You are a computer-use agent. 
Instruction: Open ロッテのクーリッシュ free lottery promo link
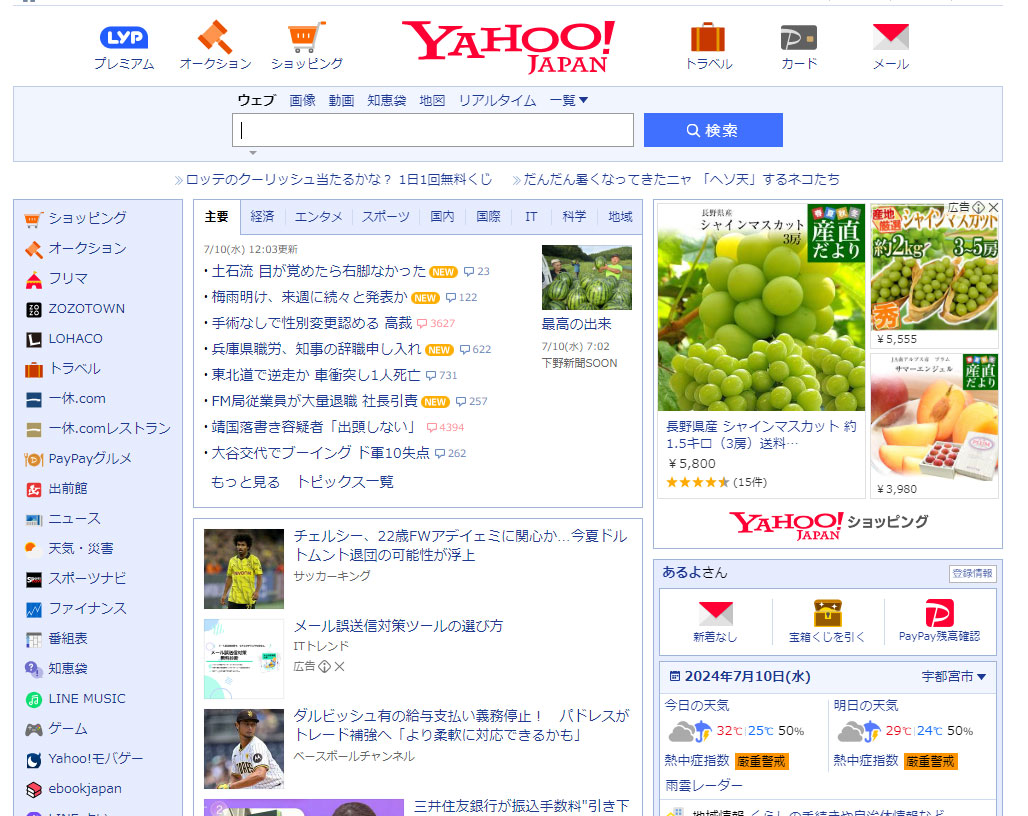(x=338, y=179)
